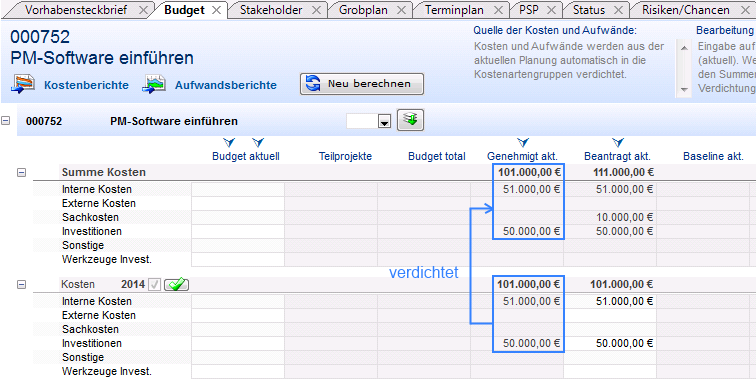The height and width of the screenshot is (380, 756).
Task: Click filter arrow above Beantragt akt.
Action: coord(618,142)
